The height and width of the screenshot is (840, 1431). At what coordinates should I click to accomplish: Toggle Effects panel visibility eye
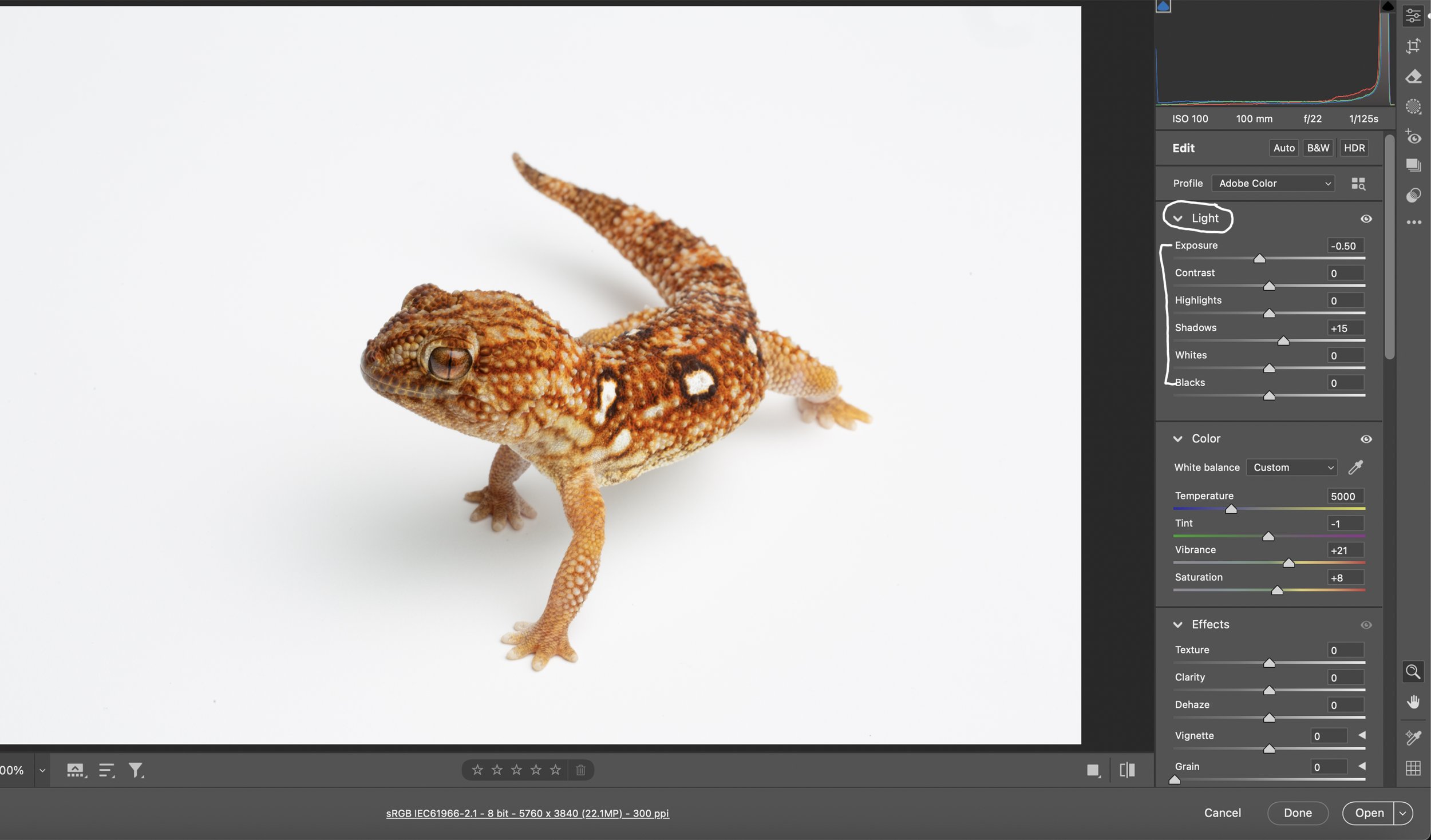point(1366,625)
